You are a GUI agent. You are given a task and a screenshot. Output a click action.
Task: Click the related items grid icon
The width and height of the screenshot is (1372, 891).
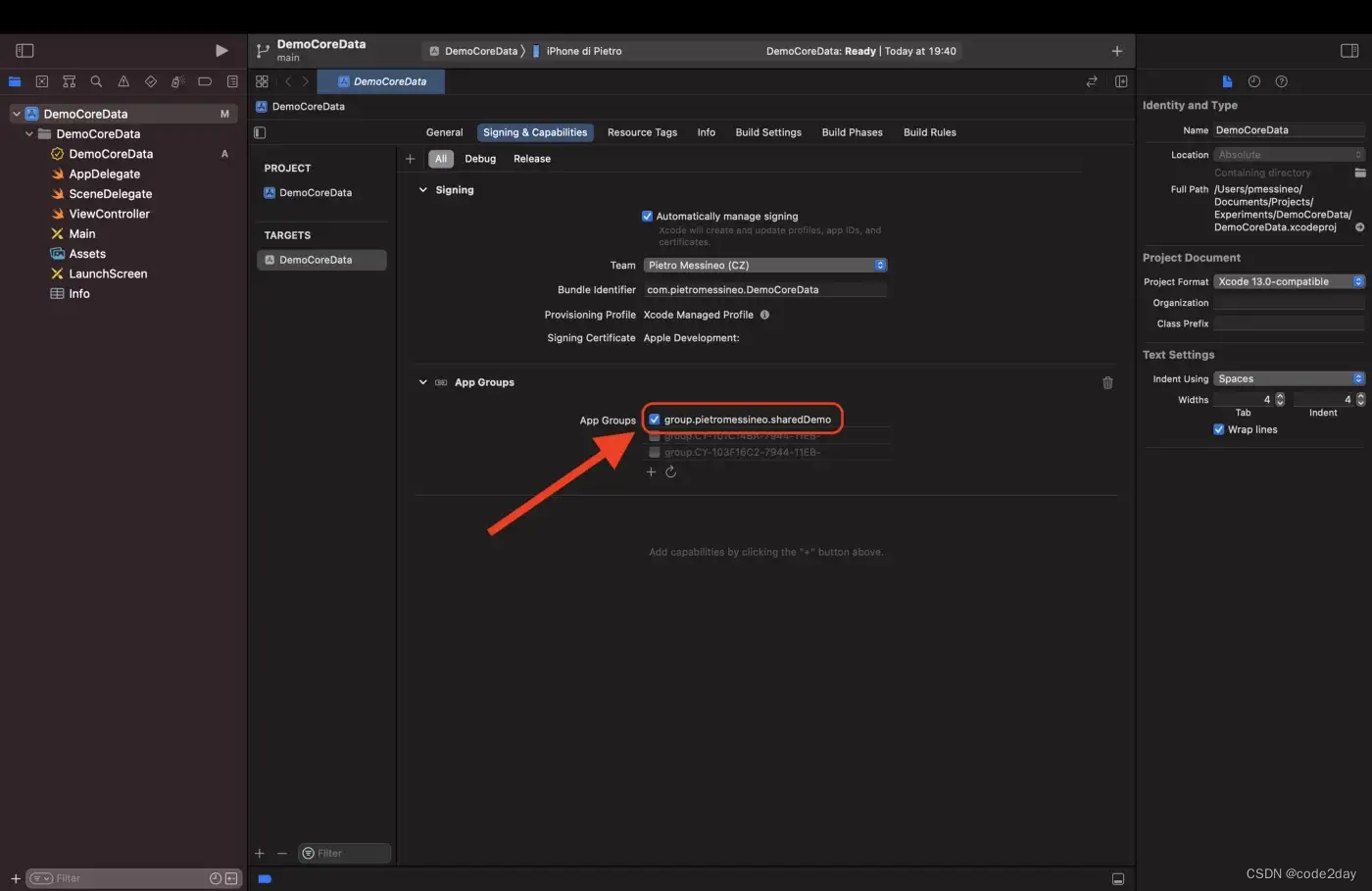point(262,81)
